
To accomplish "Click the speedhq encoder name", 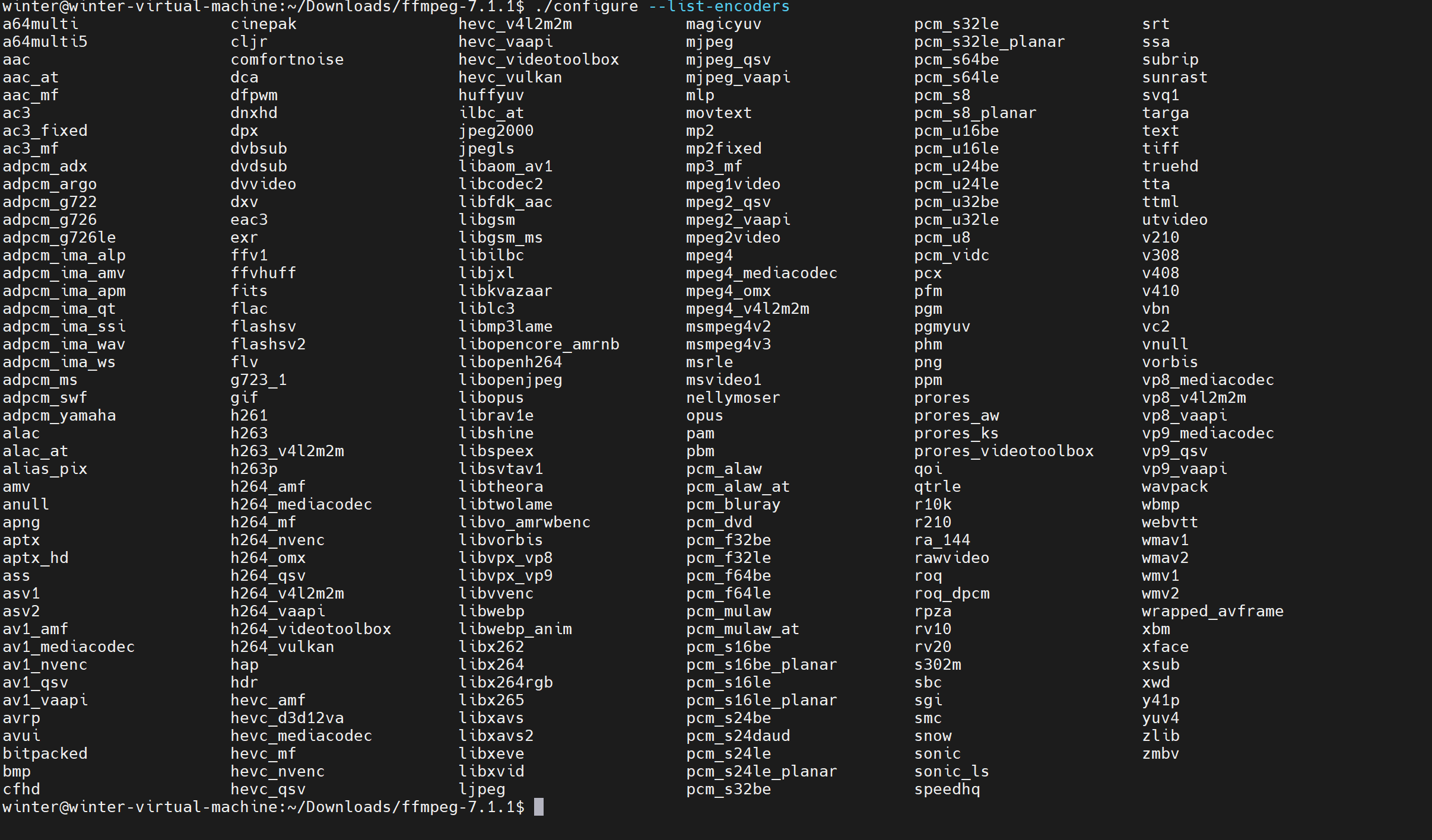I will 947,789.
